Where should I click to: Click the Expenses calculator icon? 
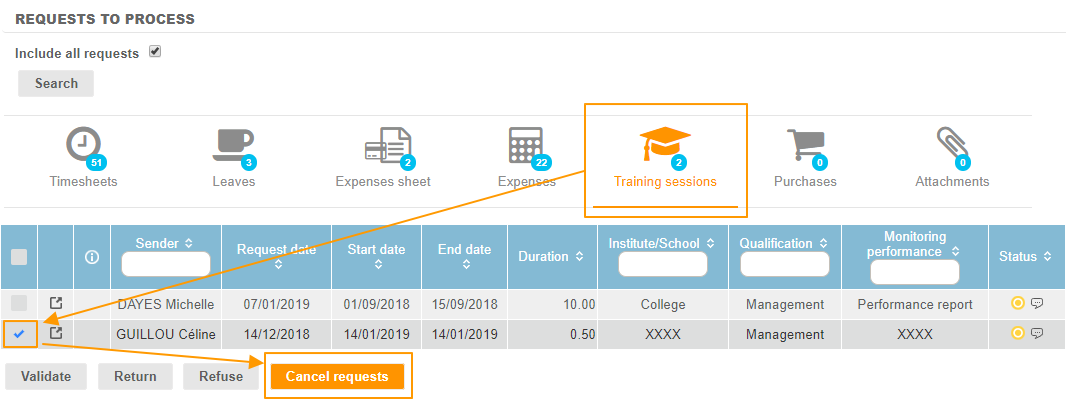(527, 147)
